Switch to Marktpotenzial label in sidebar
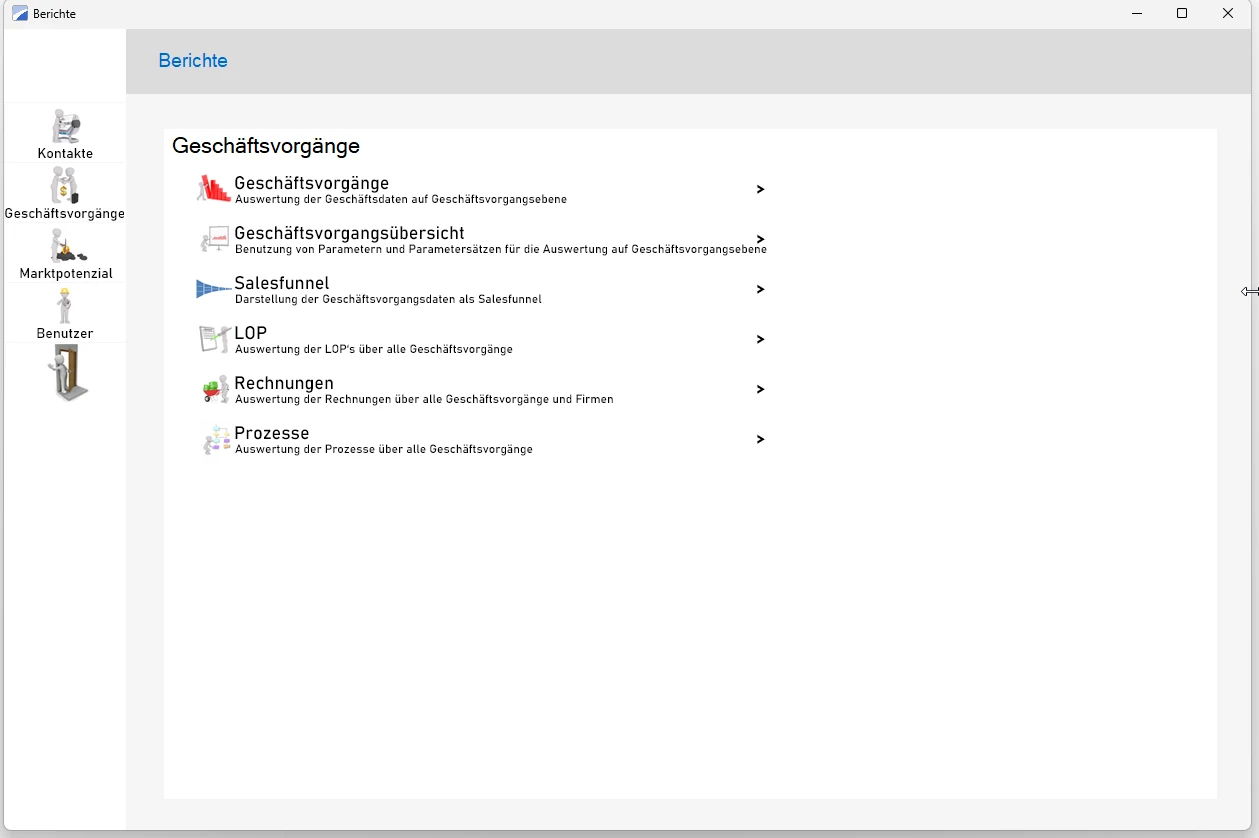The height and width of the screenshot is (838, 1259). (66, 274)
